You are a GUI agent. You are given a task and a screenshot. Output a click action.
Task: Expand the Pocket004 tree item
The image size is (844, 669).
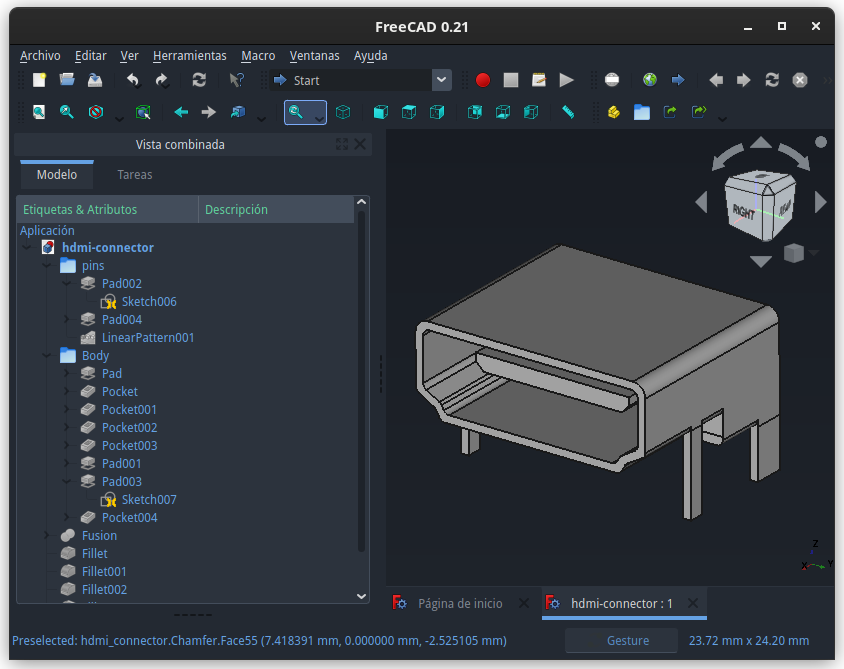[67, 518]
